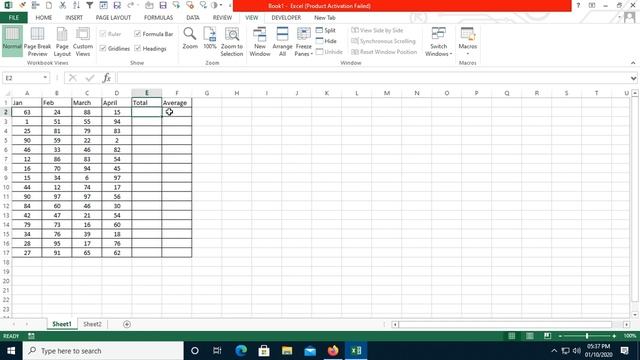Select the Sheet1 tab
The height and width of the screenshot is (360, 640).
click(x=62, y=324)
